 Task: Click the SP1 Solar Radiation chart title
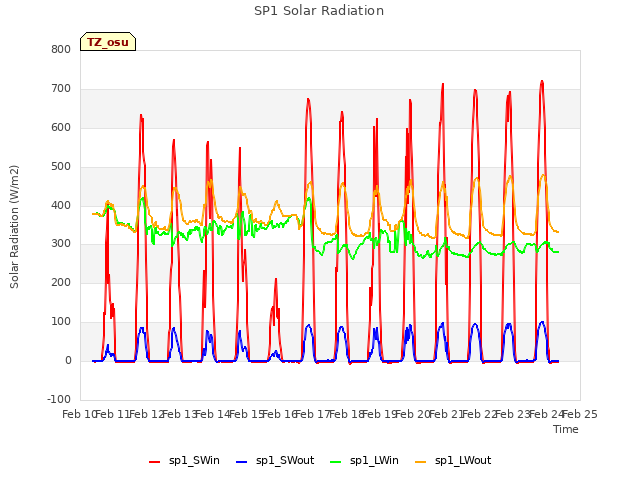pos(319,11)
